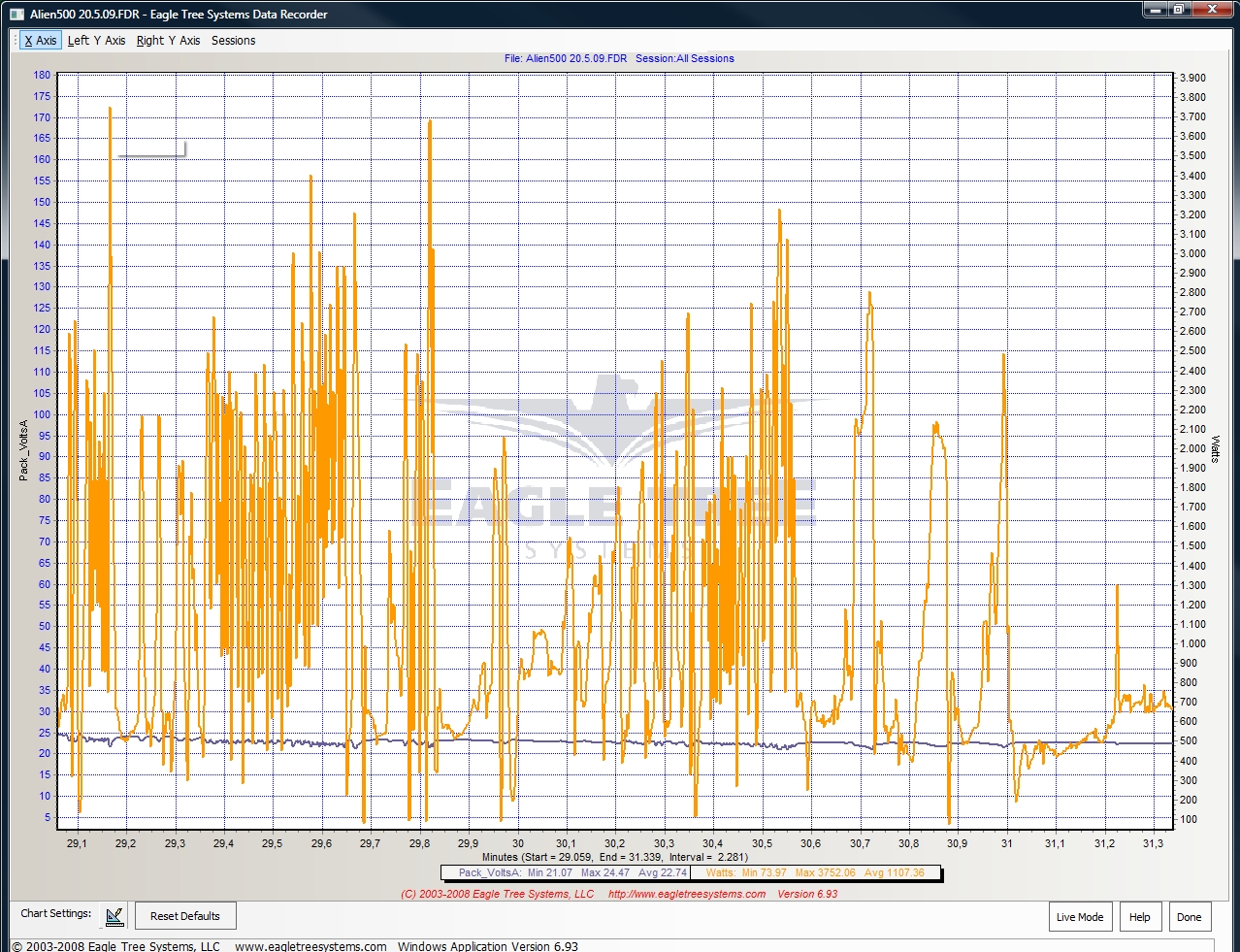Click the red Version 6.93 text below chart
Viewport: 1240px width, 952px height.
(x=807, y=894)
